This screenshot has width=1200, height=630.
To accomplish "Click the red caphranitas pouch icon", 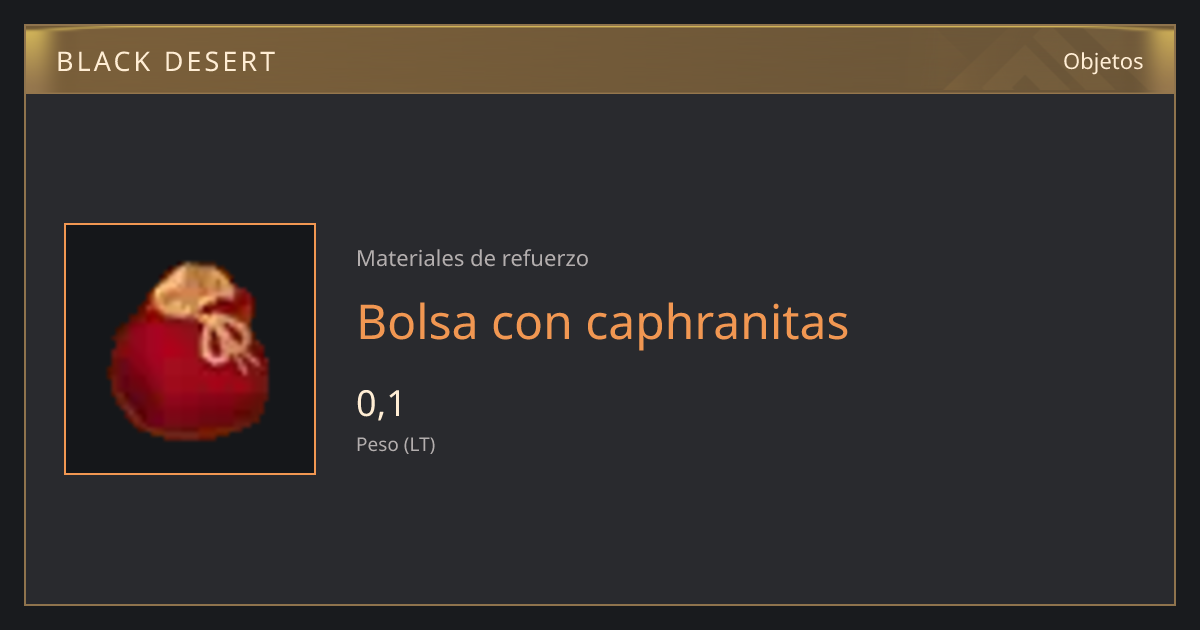I will (x=188, y=350).
